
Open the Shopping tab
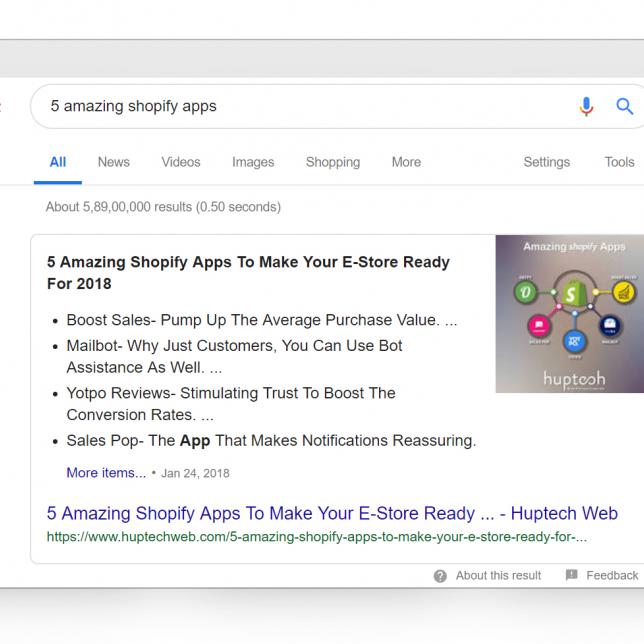click(x=333, y=162)
